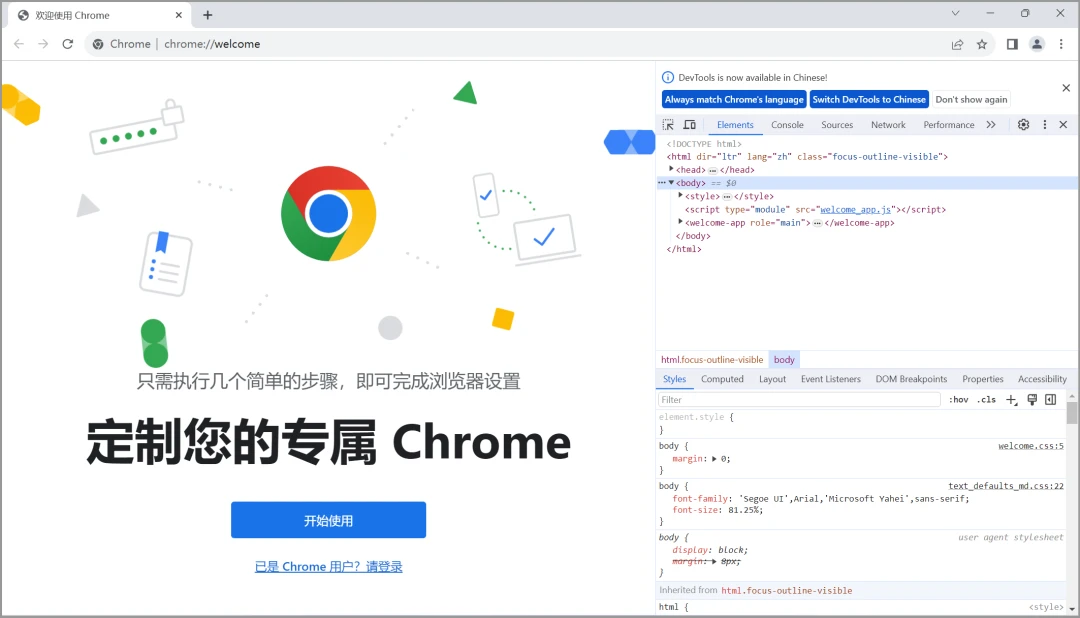This screenshot has height=618, width=1080.
Task: Switch to the Network tab
Action: point(888,125)
